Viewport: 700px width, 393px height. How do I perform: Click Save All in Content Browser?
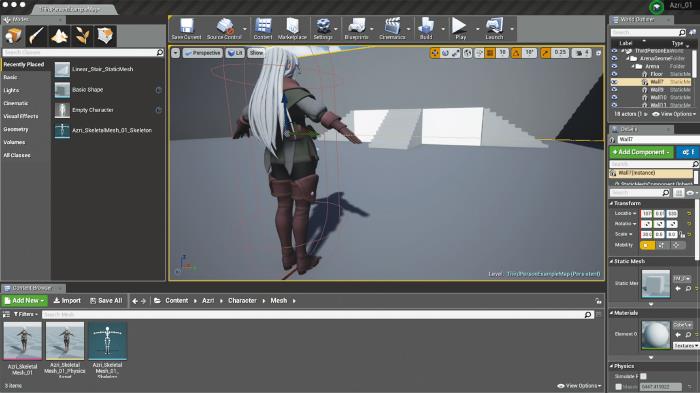coord(106,301)
